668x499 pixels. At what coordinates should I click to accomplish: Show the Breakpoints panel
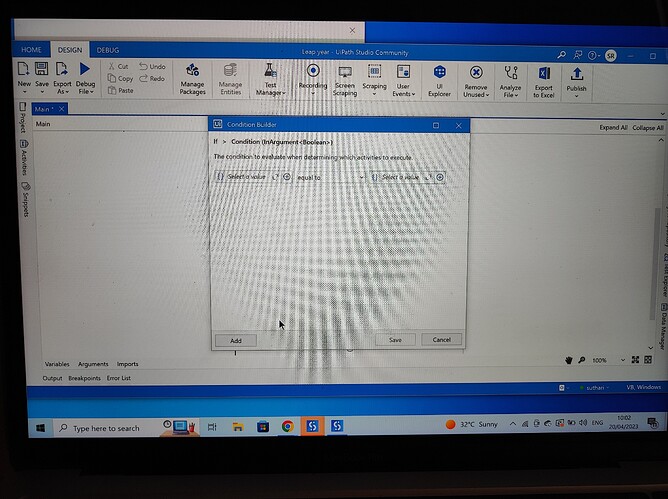coord(84,378)
